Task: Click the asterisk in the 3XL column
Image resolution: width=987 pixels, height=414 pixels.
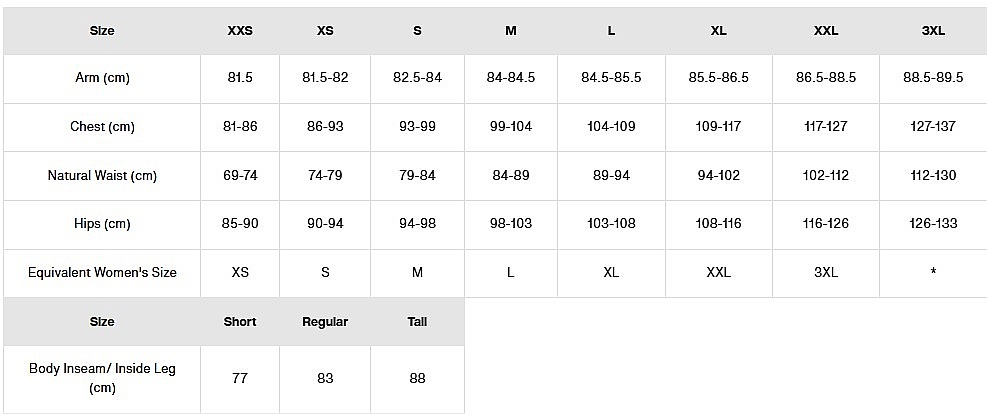Action: [933, 273]
